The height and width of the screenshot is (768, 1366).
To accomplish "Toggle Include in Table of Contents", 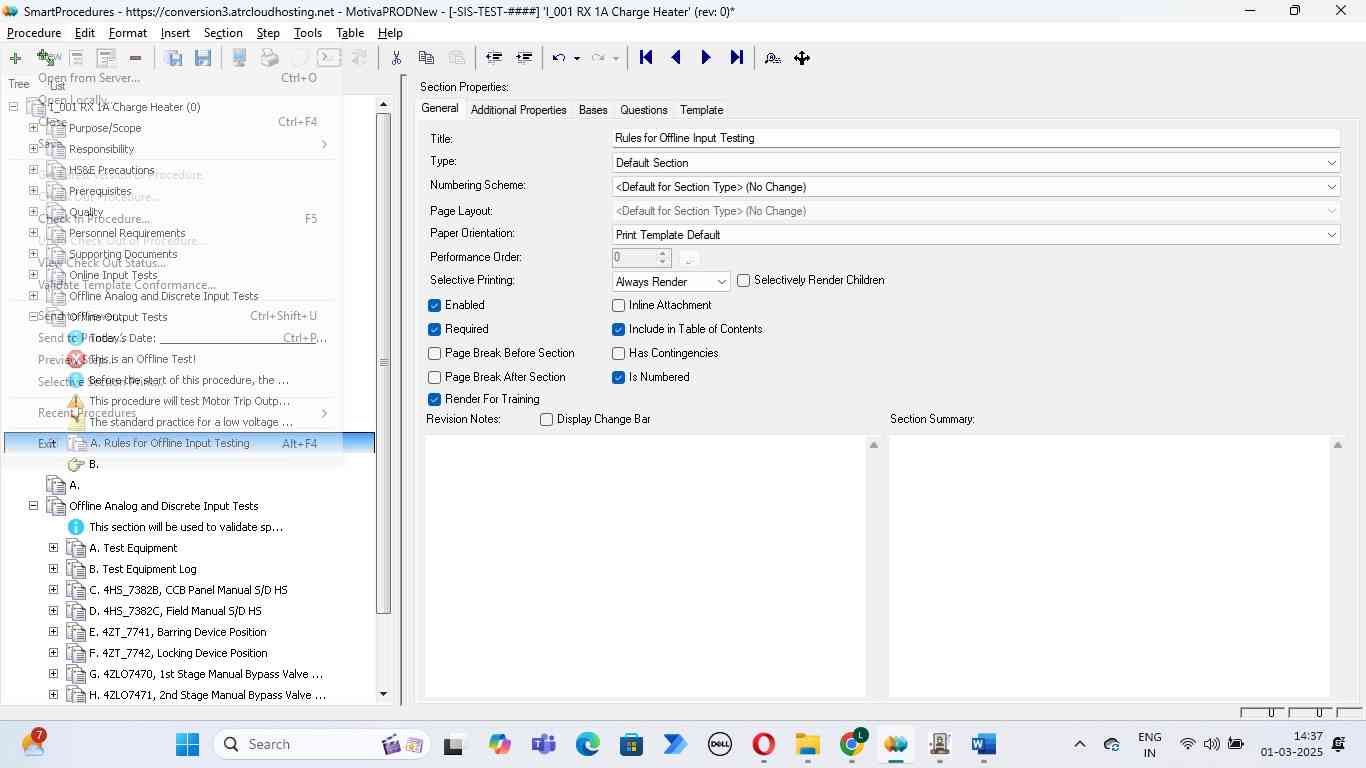I will [618, 329].
